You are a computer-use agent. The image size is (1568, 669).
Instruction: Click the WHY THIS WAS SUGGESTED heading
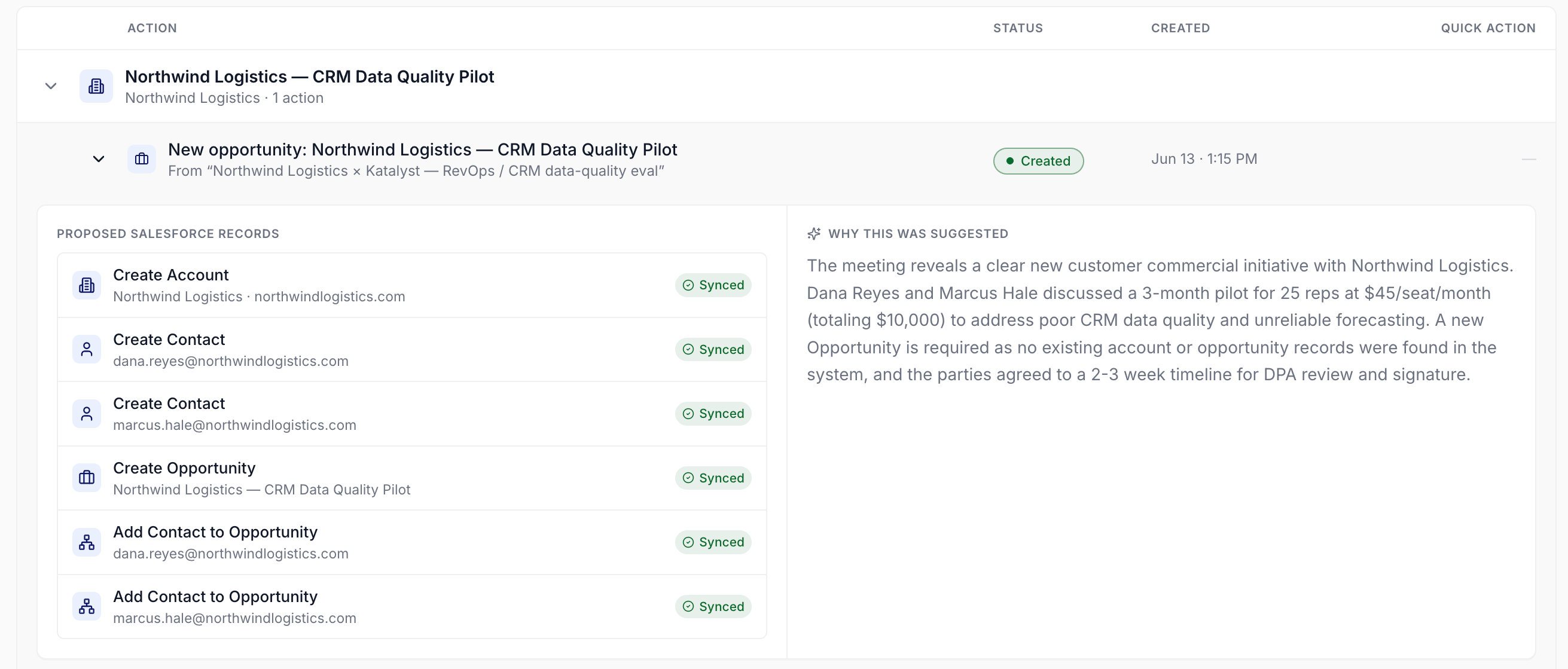tap(918, 234)
